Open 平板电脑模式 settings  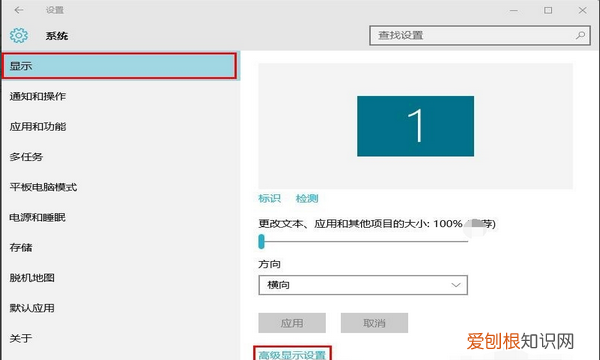(43, 187)
